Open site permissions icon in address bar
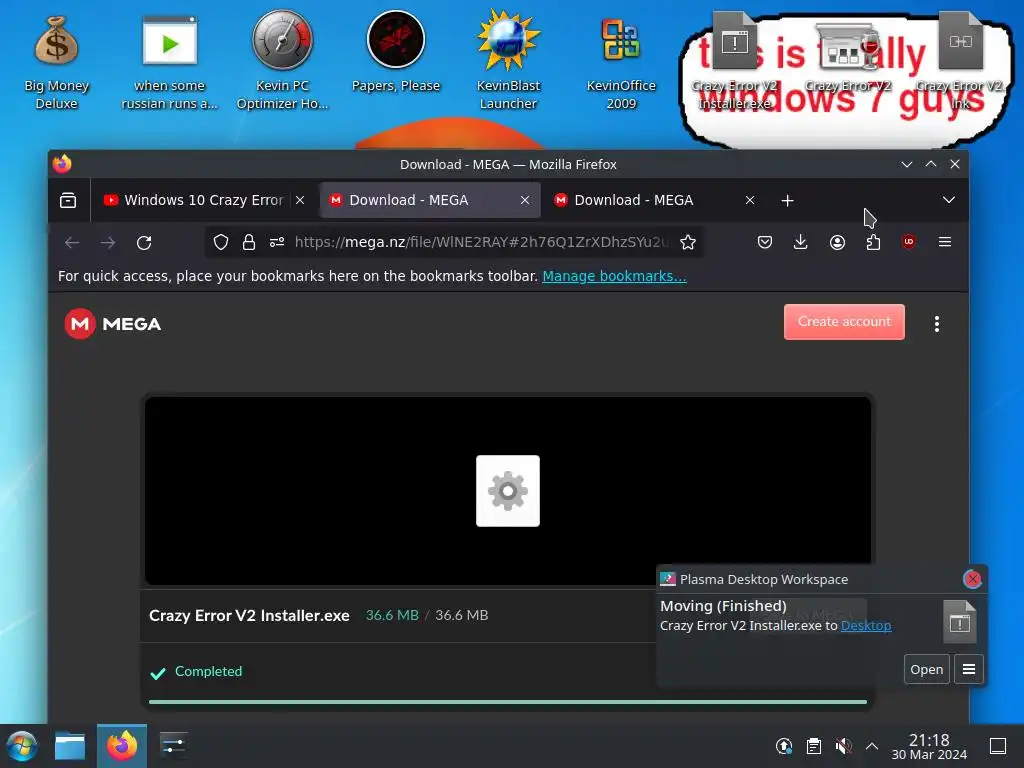1024x768 pixels. point(277,242)
